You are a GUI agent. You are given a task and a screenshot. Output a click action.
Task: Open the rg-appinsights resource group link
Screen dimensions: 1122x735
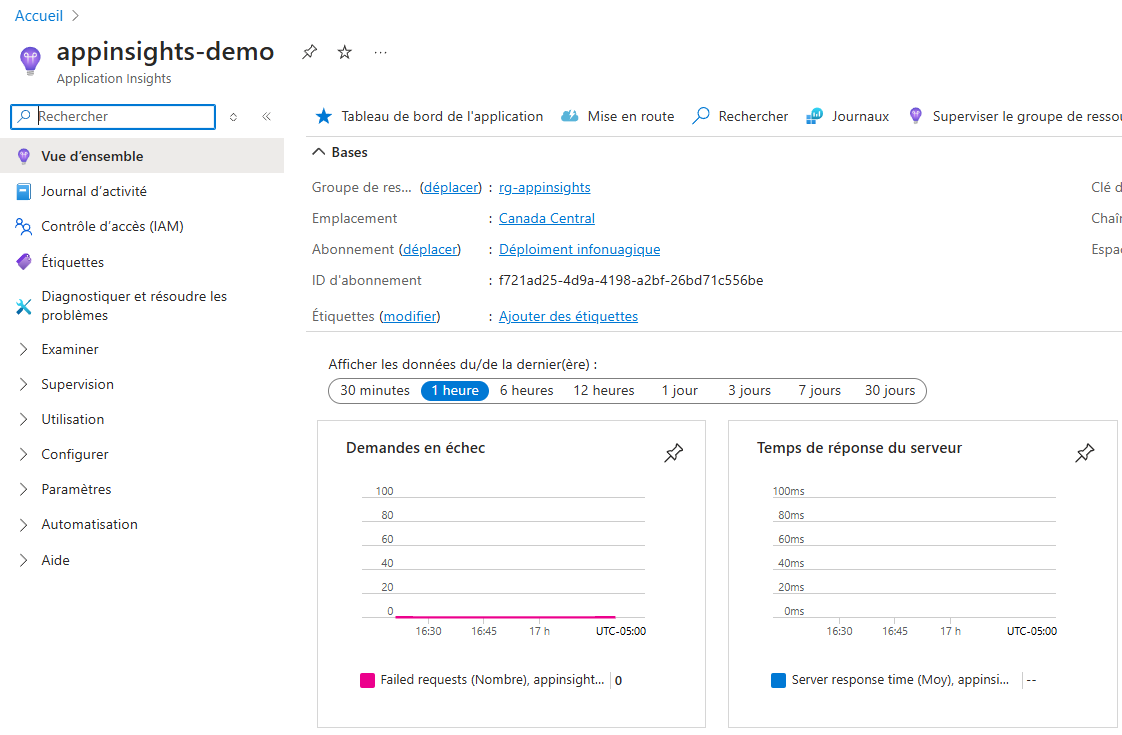click(545, 187)
